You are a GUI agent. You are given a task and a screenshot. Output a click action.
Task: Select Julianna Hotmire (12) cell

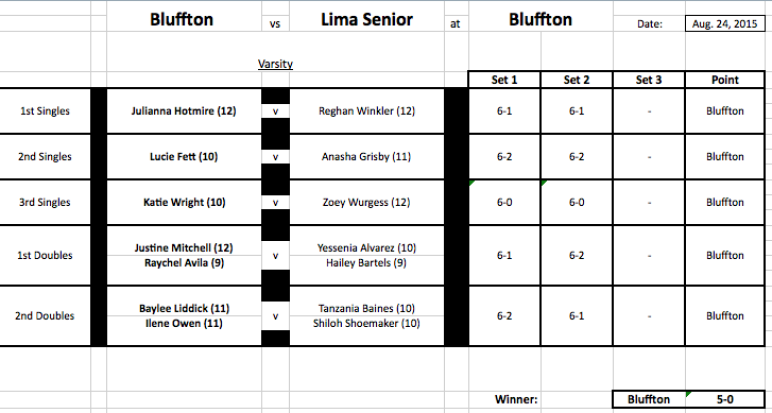(x=184, y=111)
